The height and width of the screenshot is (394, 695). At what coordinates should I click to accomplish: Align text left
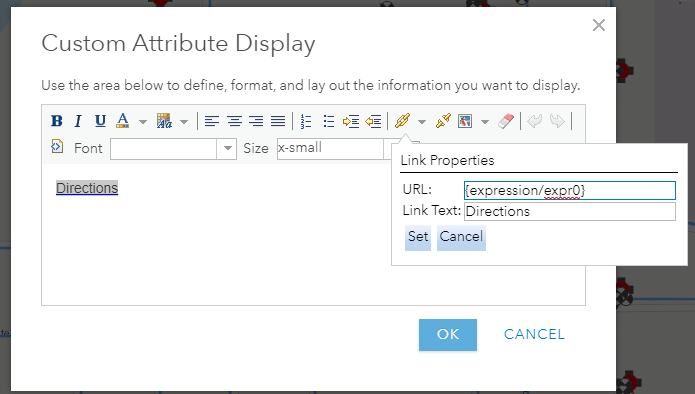click(x=212, y=121)
